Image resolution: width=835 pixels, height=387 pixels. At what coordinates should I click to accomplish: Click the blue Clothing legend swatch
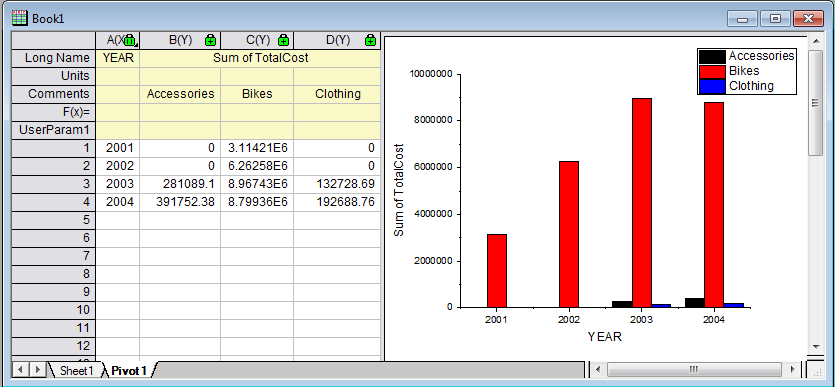click(712, 86)
